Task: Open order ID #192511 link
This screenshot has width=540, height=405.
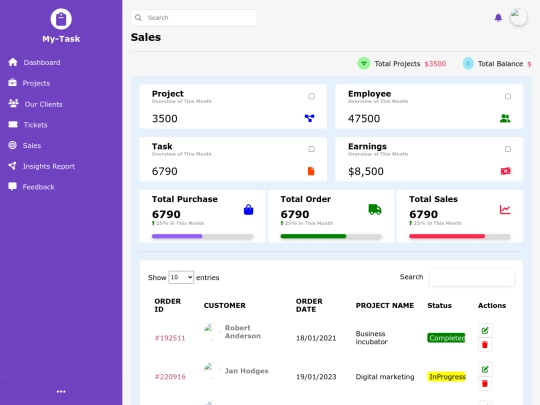Action: (x=170, y=338)
